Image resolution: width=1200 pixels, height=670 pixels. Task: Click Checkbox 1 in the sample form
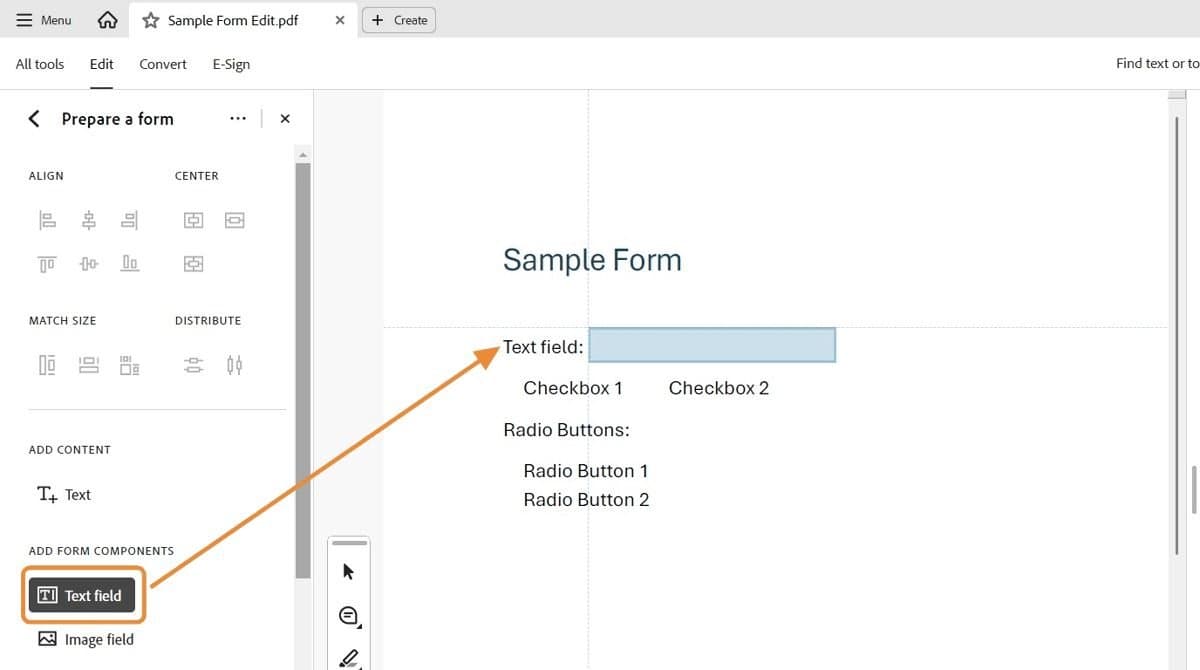coord(572,388)
